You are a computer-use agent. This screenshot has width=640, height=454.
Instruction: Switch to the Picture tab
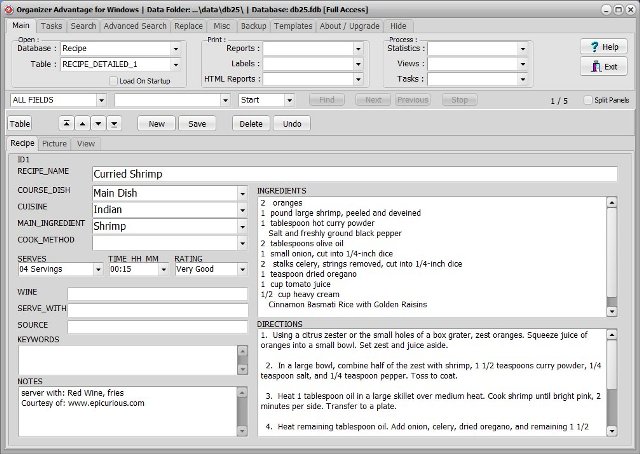[x=54, y=144]
